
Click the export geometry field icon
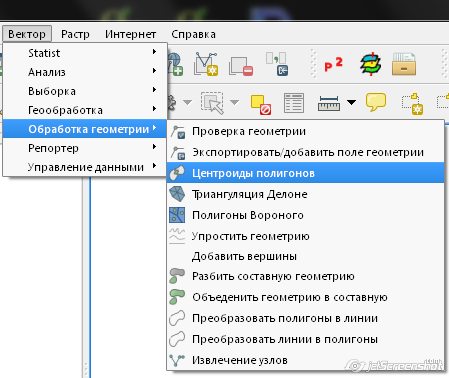(x=178, y=153)
